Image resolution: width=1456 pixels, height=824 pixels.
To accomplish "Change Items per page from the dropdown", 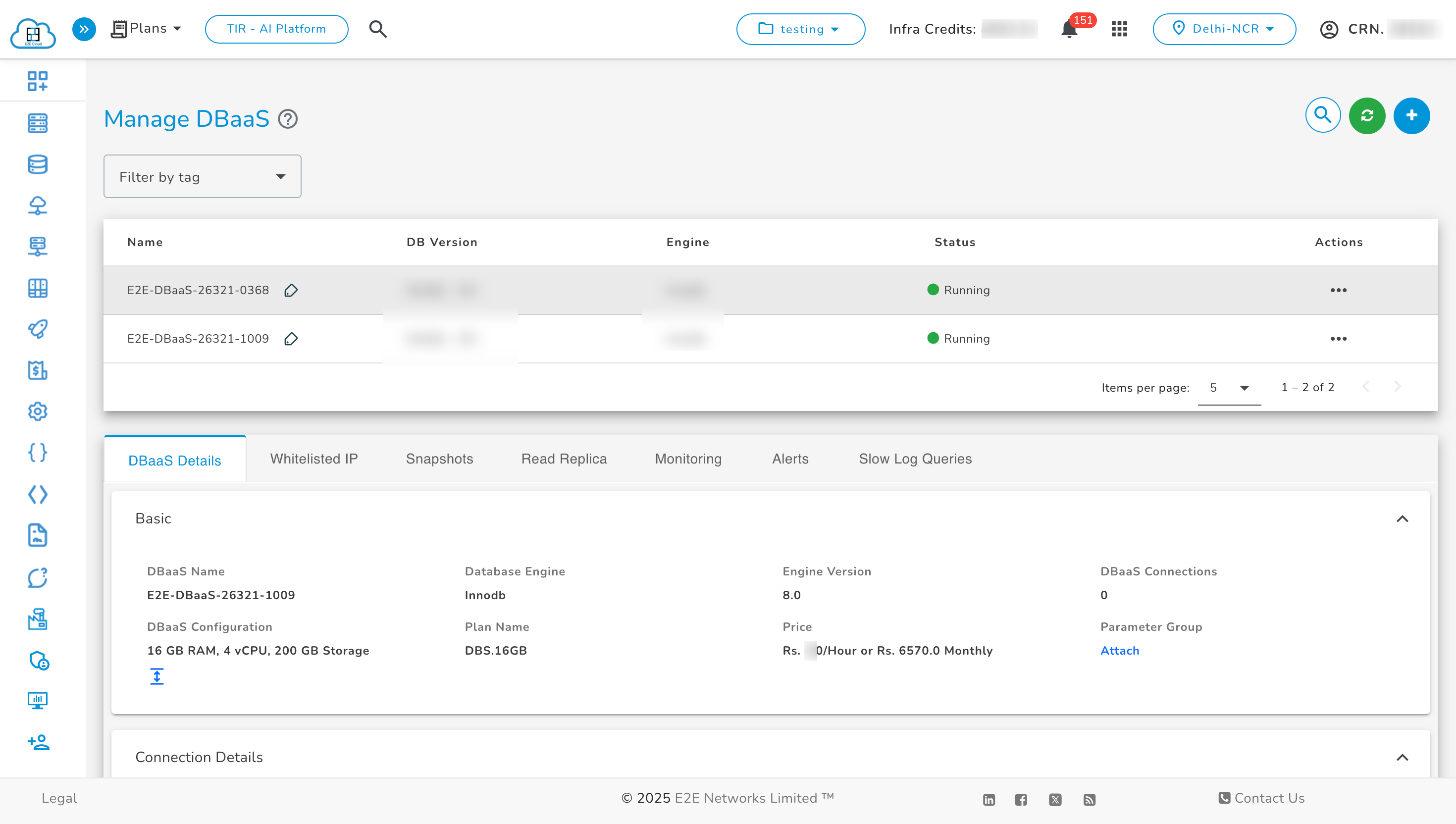I will coord(1229,388).
